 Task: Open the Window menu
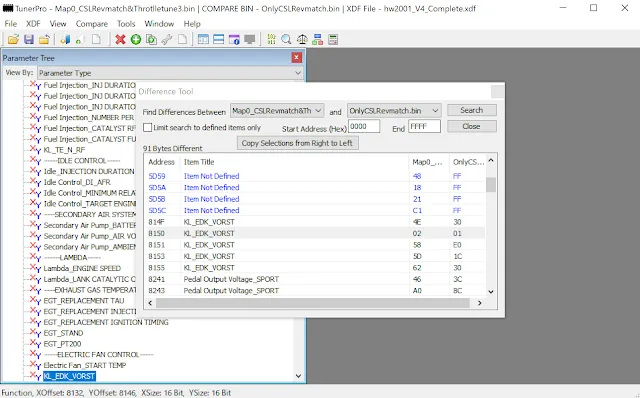159,24
